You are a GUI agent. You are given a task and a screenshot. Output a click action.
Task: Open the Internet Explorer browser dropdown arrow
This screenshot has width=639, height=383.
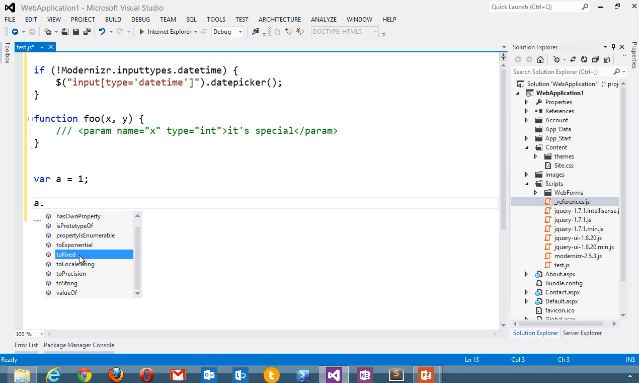point(196,32)
